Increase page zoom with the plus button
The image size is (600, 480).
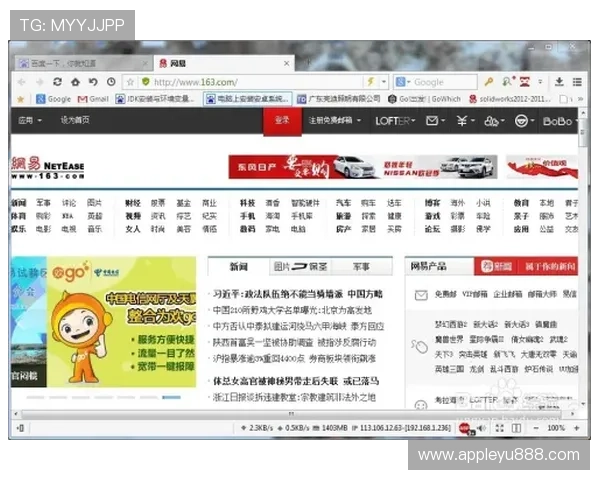tap(576, 428)
